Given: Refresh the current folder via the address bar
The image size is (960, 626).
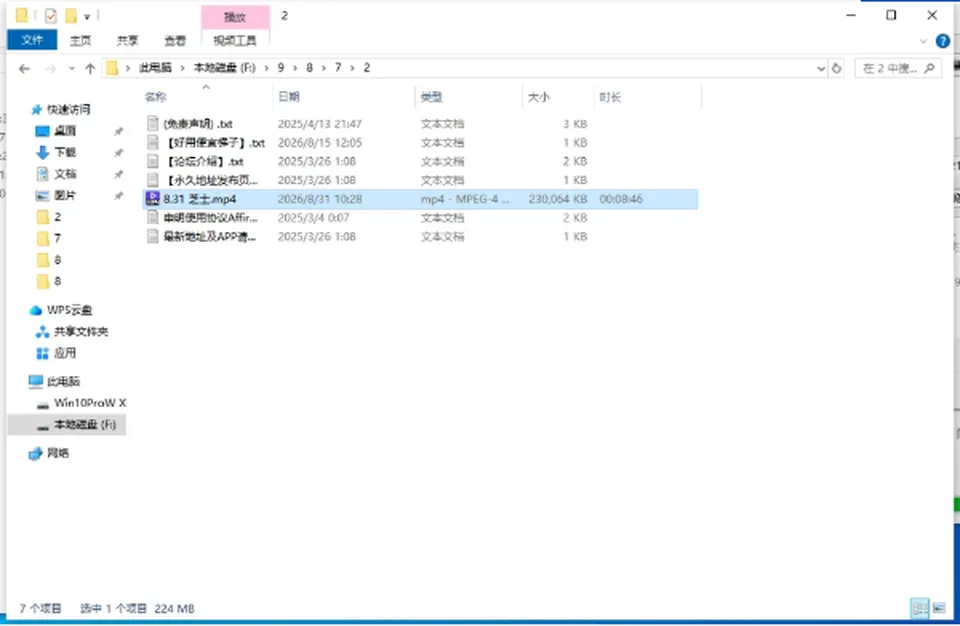Looking at the screenshot, I should click(x=836, y=69).
